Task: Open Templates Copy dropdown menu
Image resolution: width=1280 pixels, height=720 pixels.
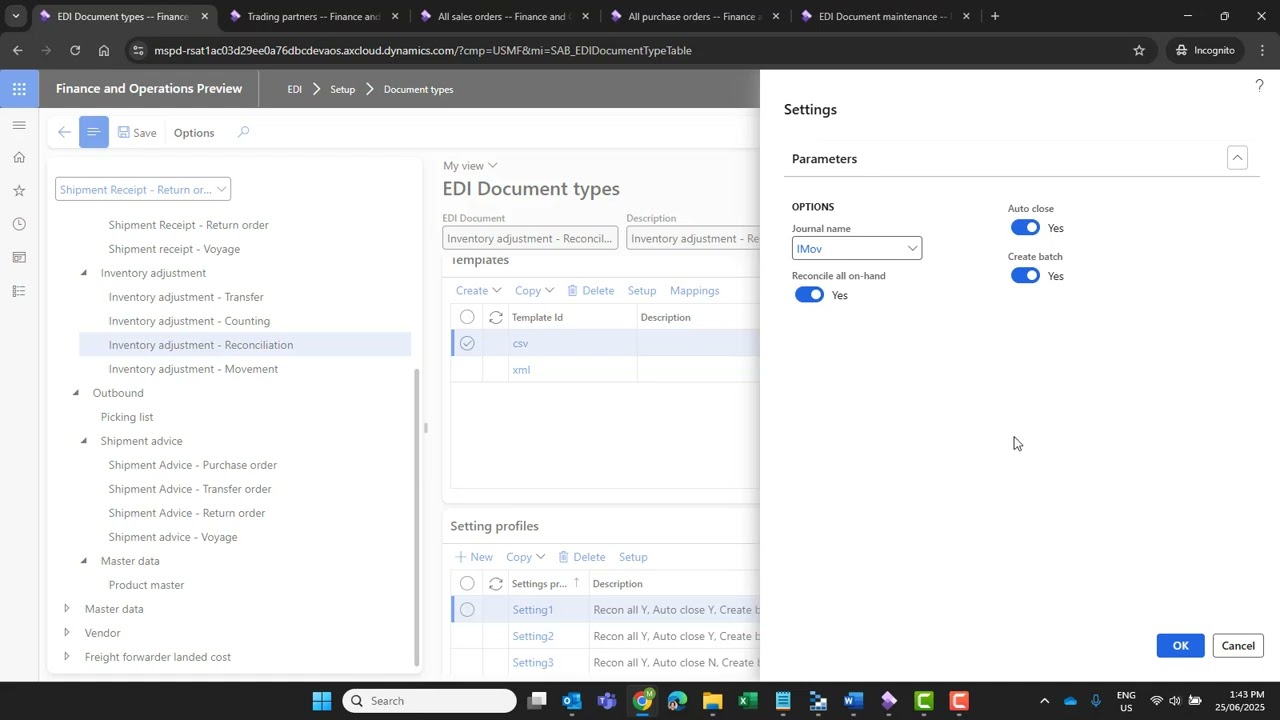Action: click(534, 291)
